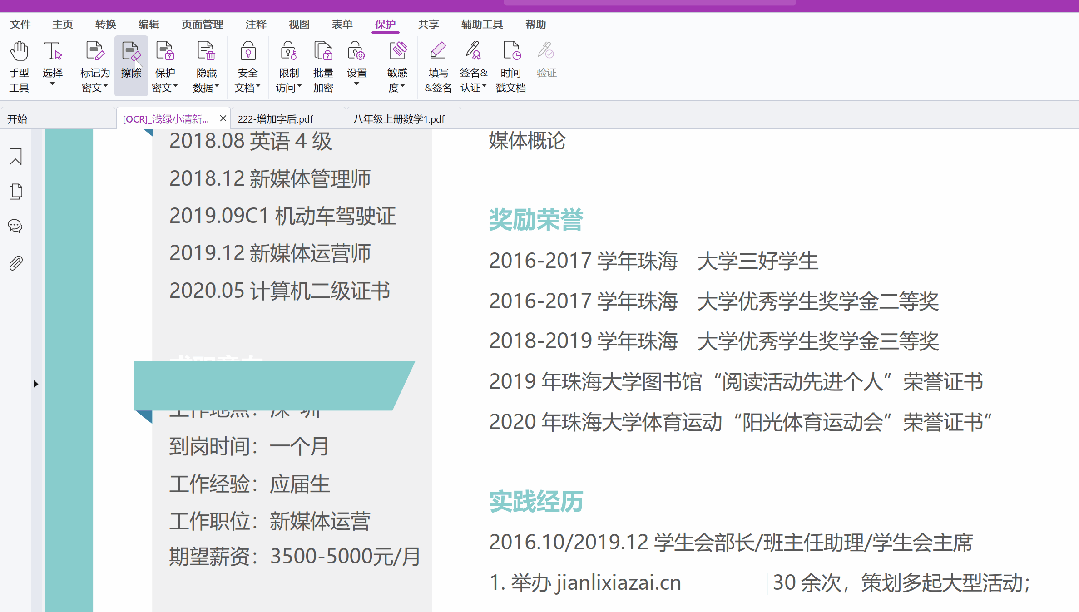The width and height of the screenshot is (1079, 612).
Task: Click the 擦除 redaction tool
Action: pos(131,65)
